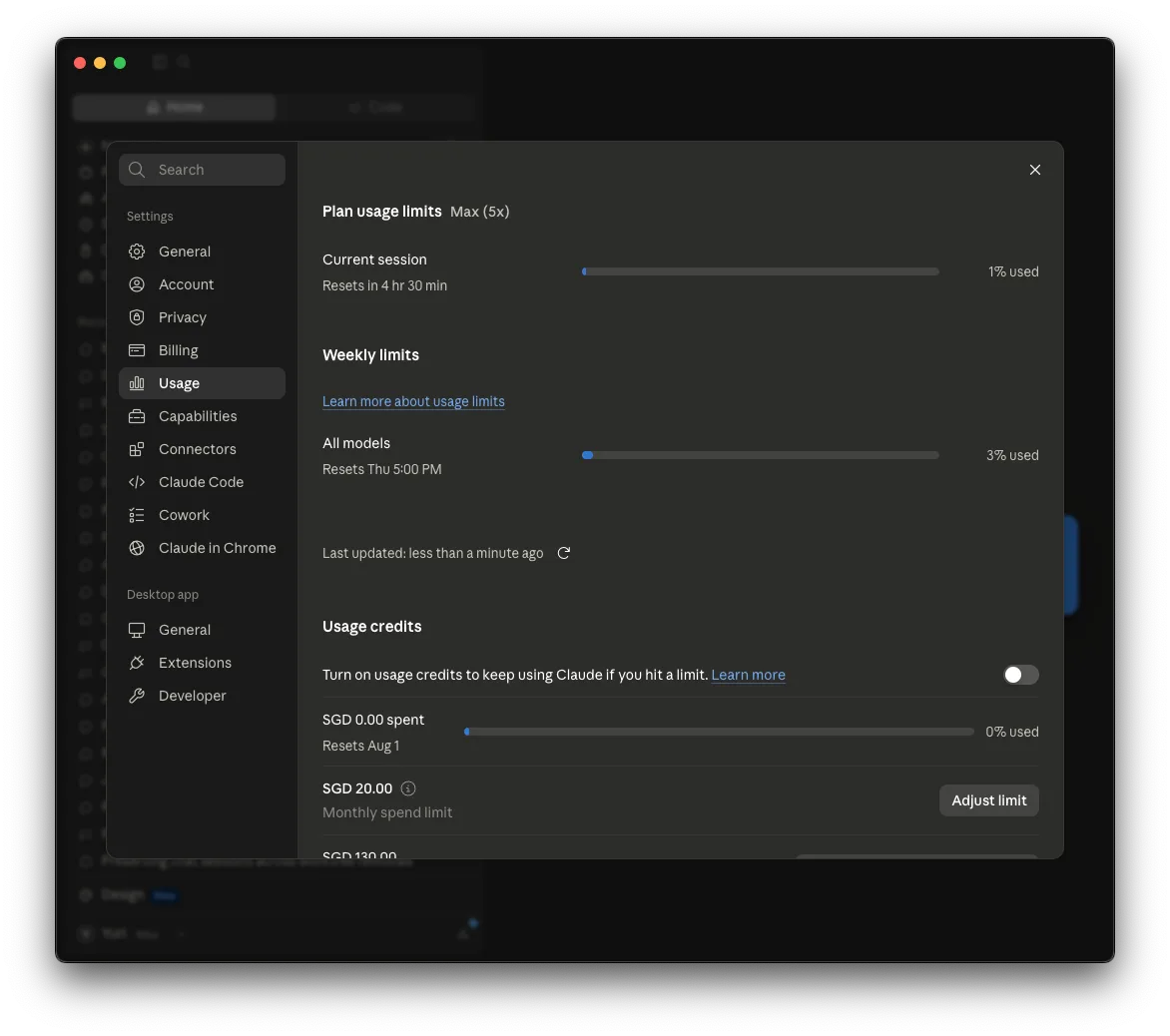This screenshot has height=1036, width=1170.
Task: Click info icon beside SGD 20.00
Action: pos(408,788)
